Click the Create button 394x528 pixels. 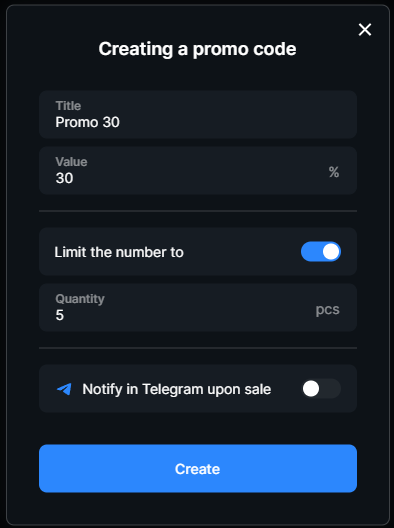coord(198,468)
